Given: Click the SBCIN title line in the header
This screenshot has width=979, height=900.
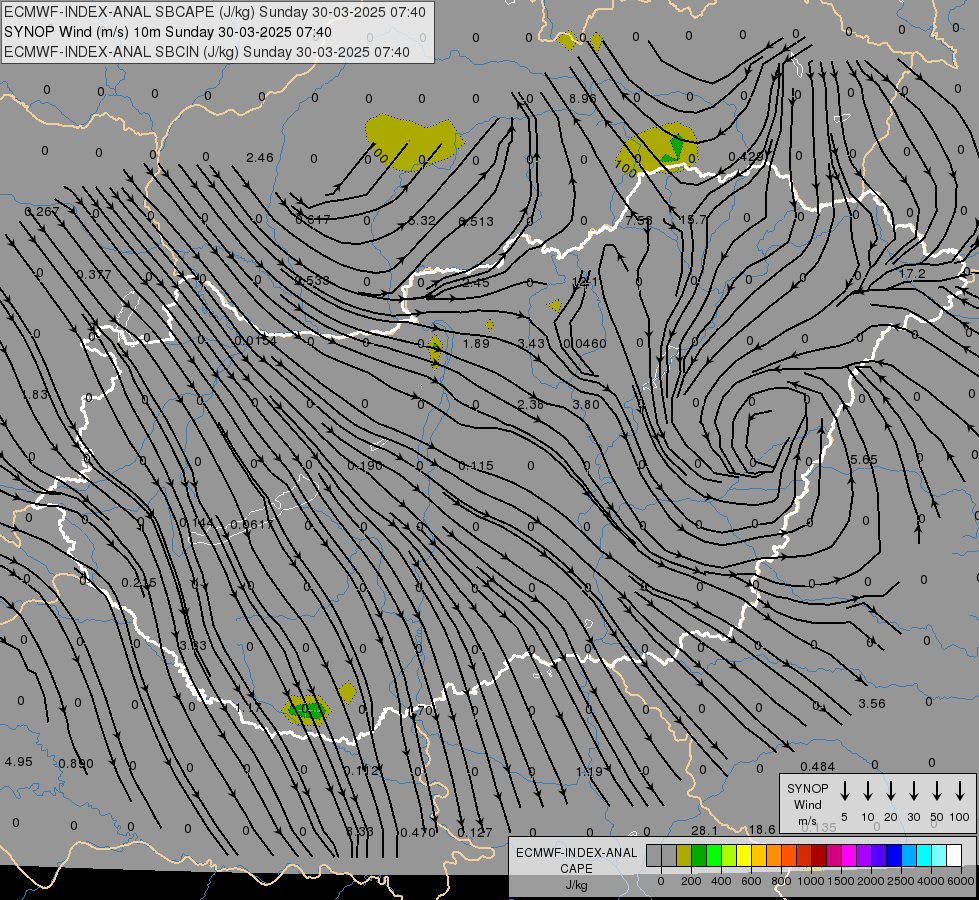Looking at the screenshot, I should pyautogui.click(x=207, y=52).
